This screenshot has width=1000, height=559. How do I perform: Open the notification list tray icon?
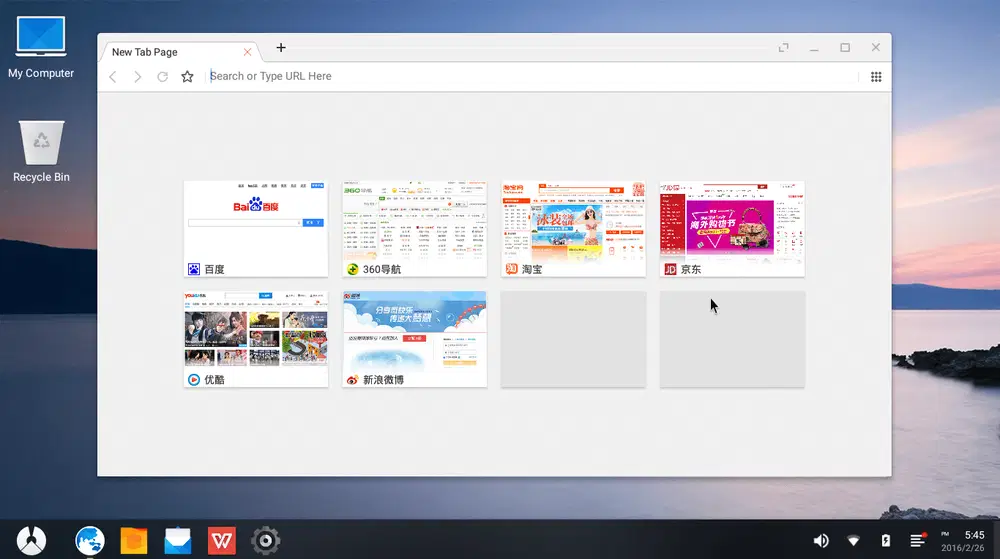pos(918,541)
